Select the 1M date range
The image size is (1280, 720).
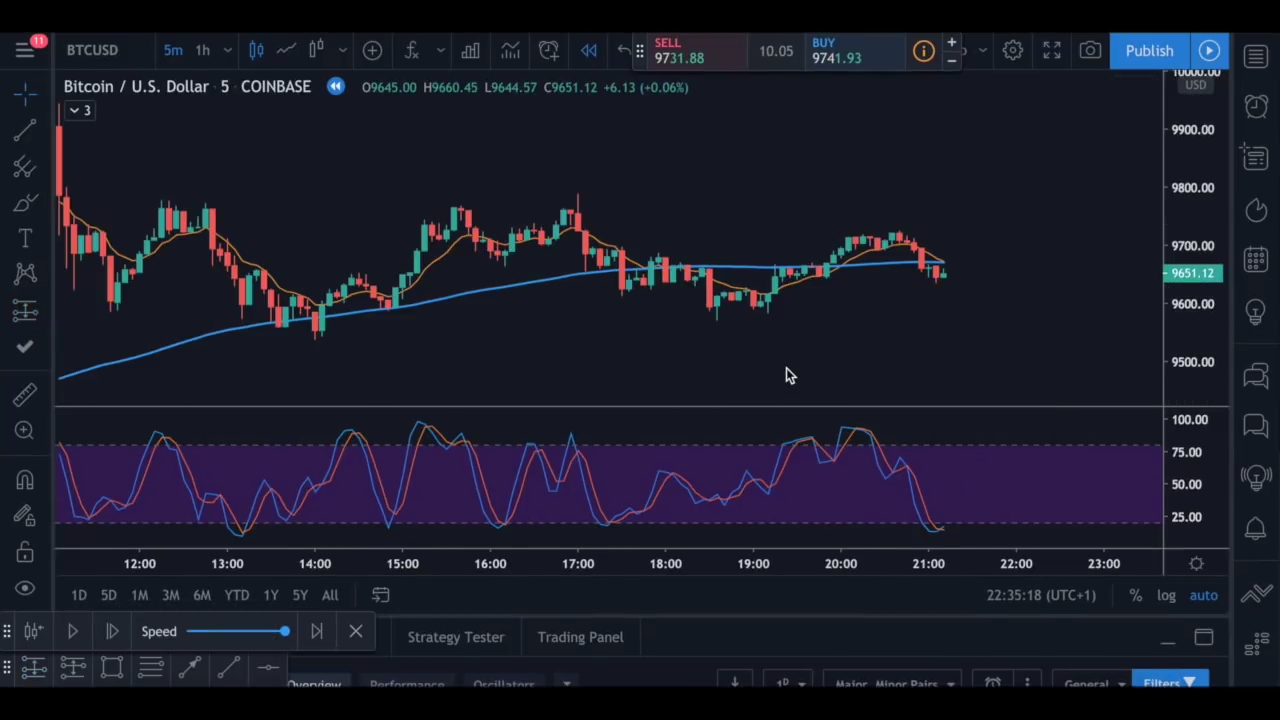(140, 595)
